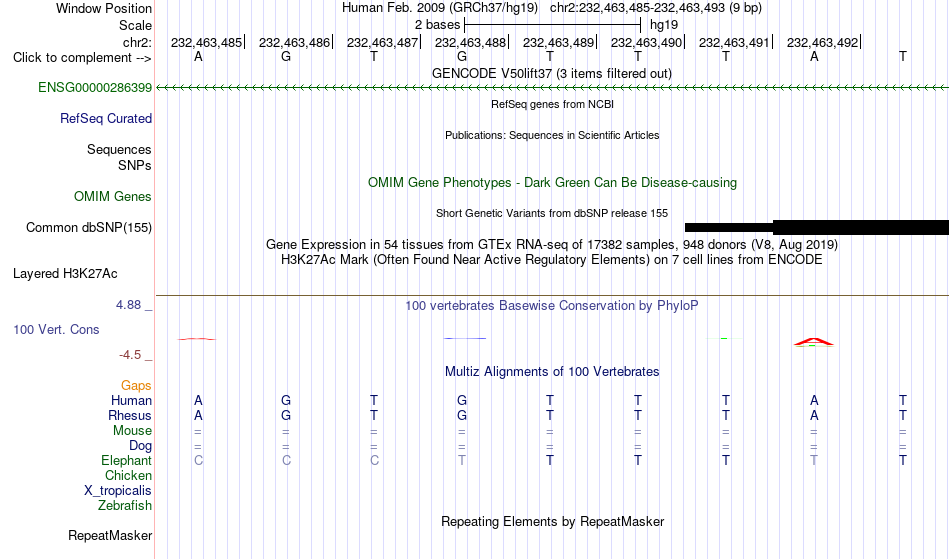The height and width of the screenshot is (559, 950).
Task: Click the H3K27Ac Mark ENCODE title
Action: (552, 260)
